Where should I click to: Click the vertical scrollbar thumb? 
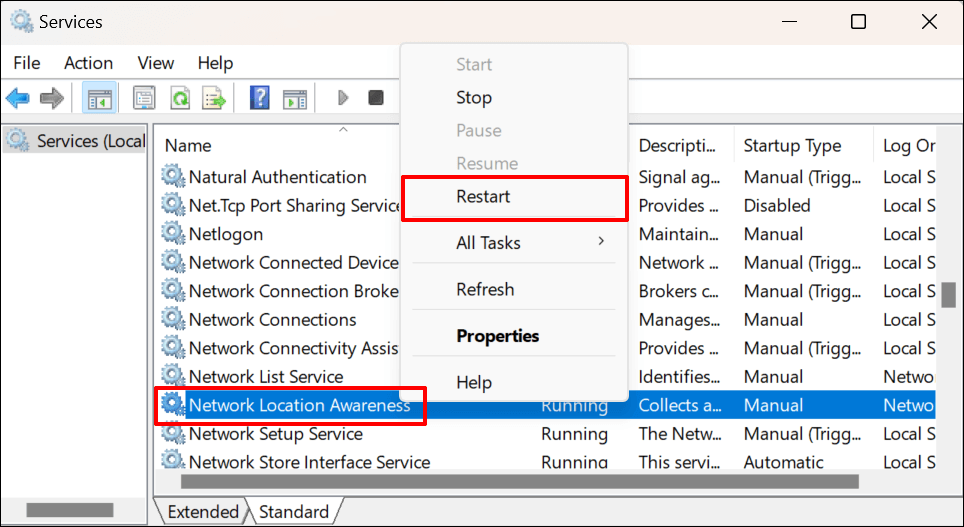pyautogui.click(x=948, y=297)
